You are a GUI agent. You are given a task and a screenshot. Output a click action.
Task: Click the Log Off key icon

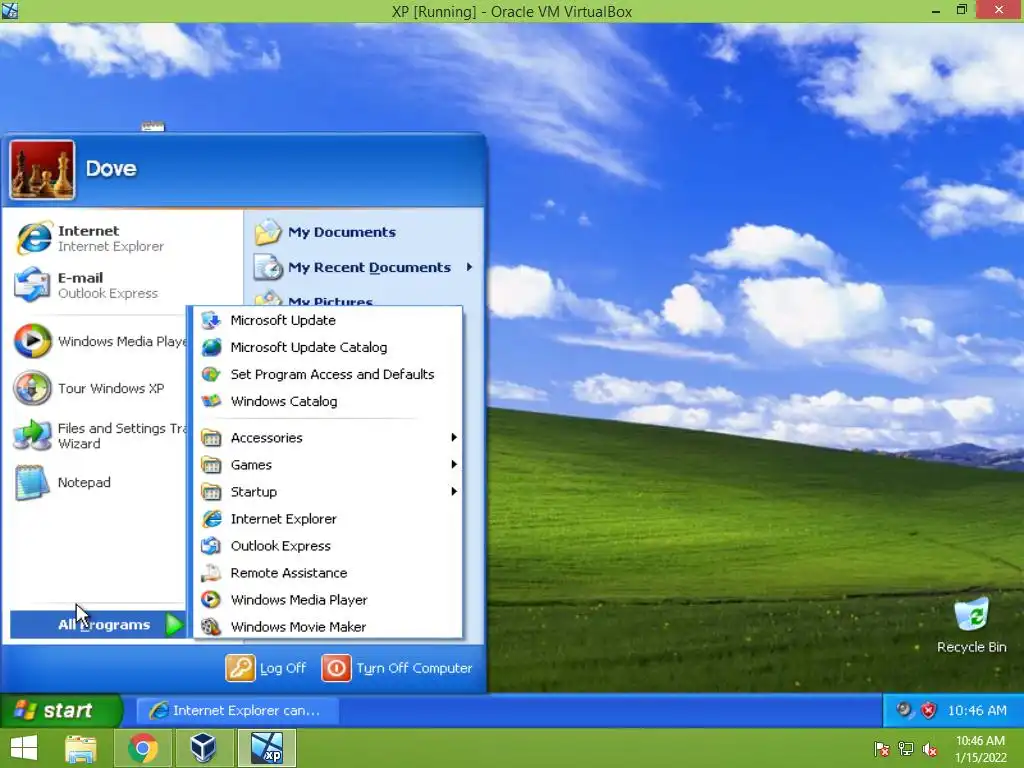[240, 668]
